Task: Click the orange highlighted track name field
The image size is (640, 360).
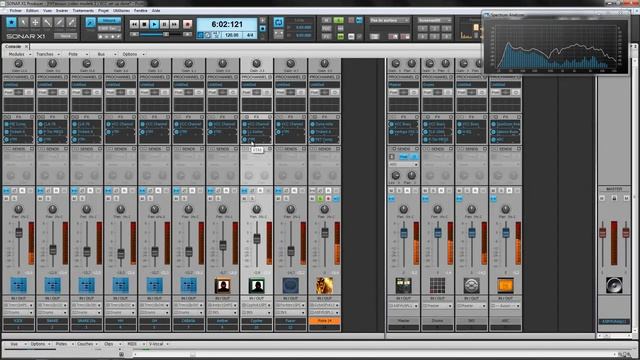Action: coord(324,321)
